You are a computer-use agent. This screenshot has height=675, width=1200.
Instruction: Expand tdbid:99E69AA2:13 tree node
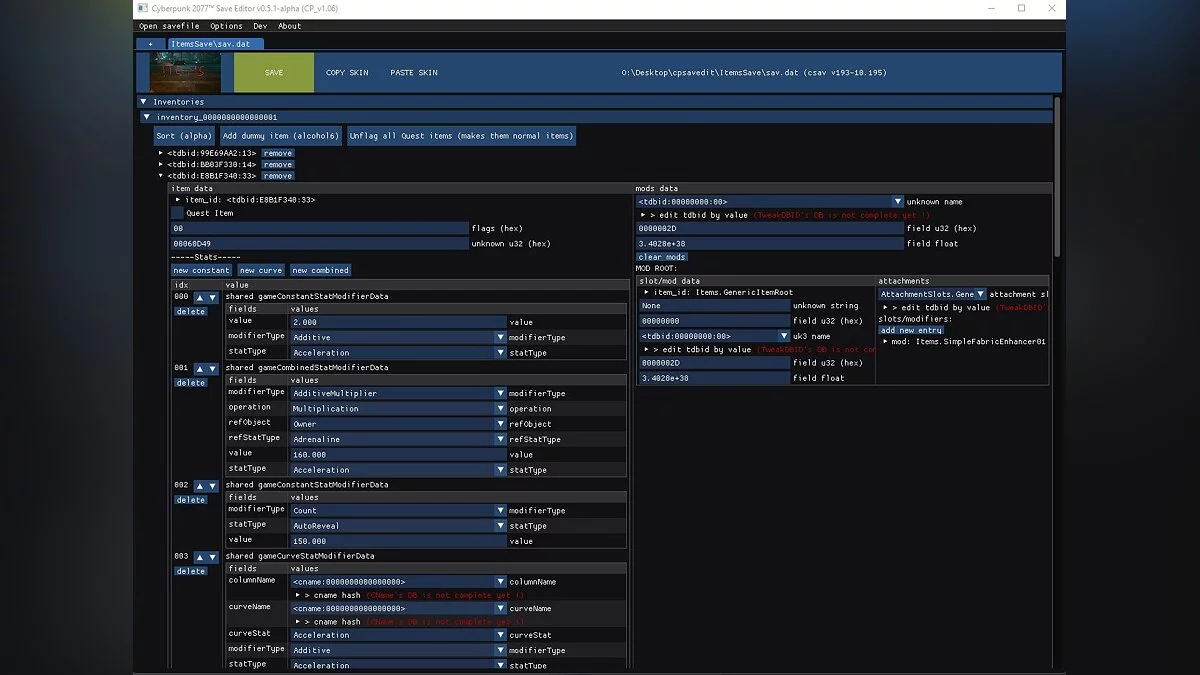[161, 153]
